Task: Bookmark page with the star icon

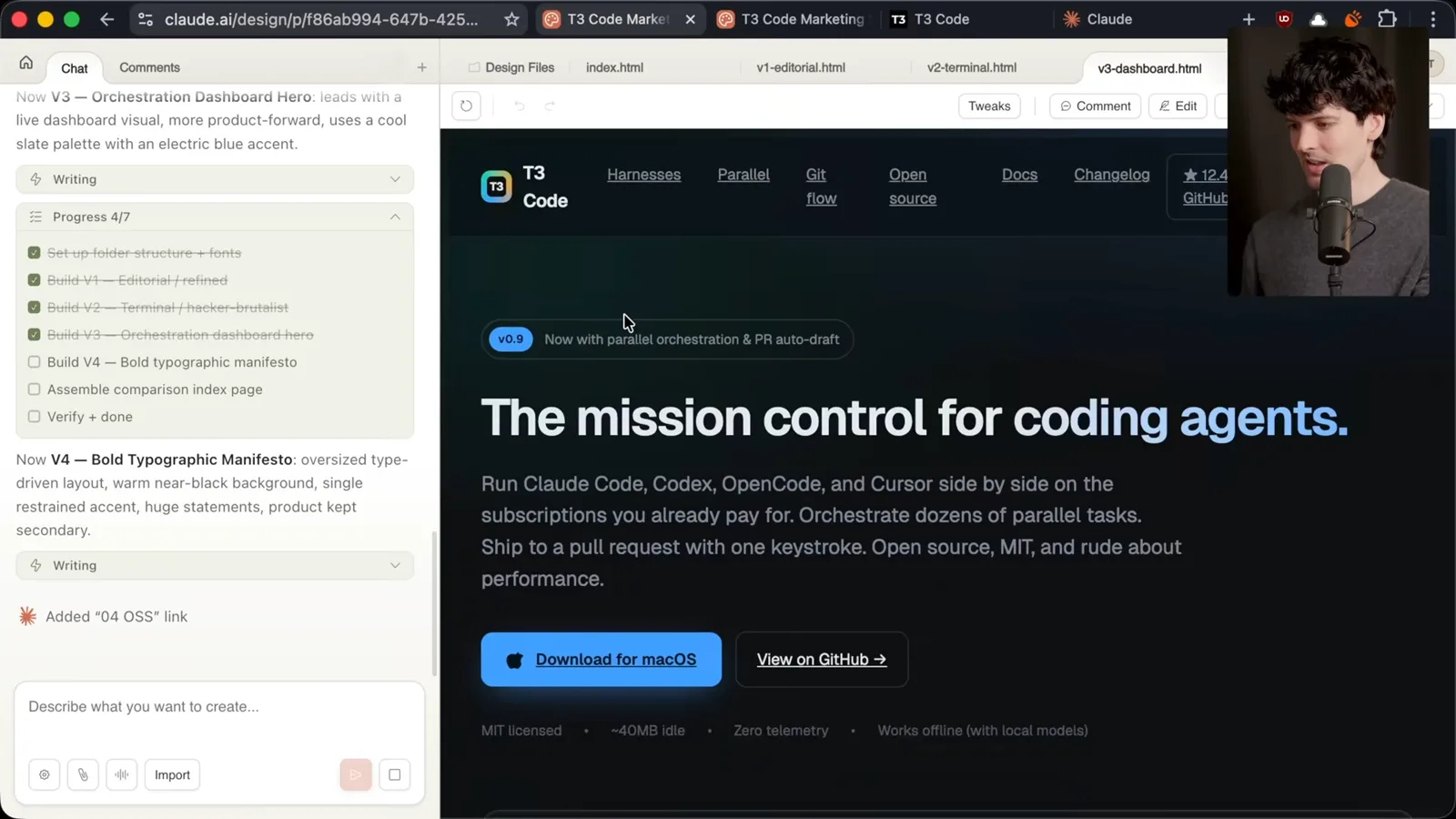Action: 511,19
